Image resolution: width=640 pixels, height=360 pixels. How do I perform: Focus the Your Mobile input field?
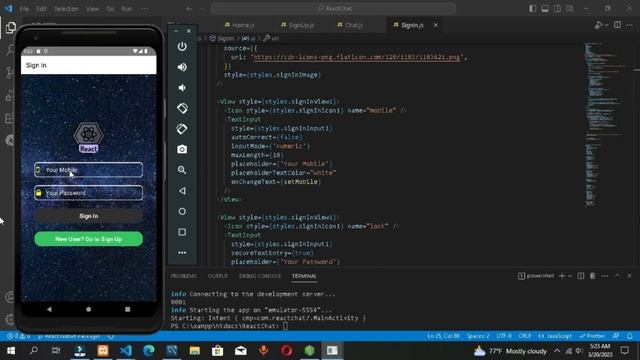tap(89, 170)
